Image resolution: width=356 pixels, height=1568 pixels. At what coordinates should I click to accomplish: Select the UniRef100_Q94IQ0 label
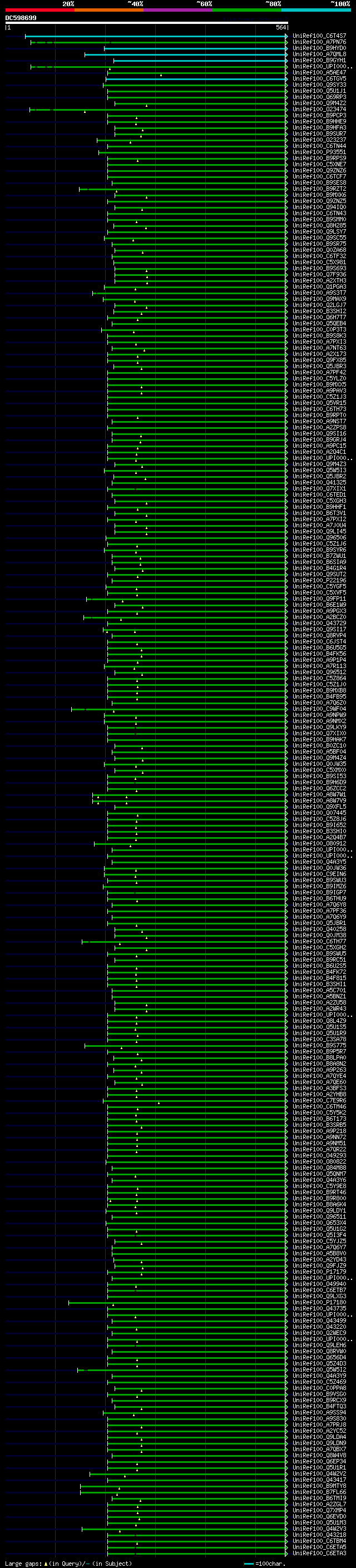[x=319, y=207]
